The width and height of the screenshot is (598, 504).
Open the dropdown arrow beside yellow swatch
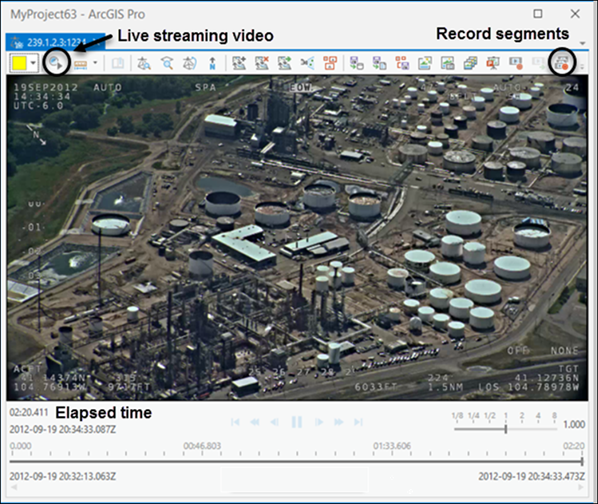[34, 63]
